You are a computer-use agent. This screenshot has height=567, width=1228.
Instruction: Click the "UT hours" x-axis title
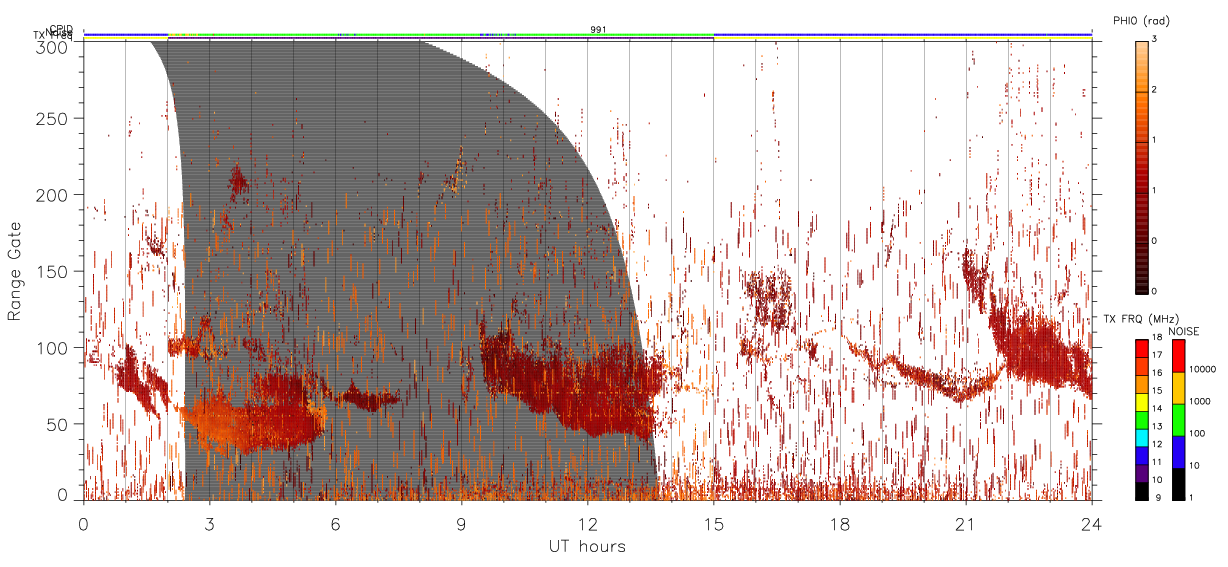click(586, 547)
